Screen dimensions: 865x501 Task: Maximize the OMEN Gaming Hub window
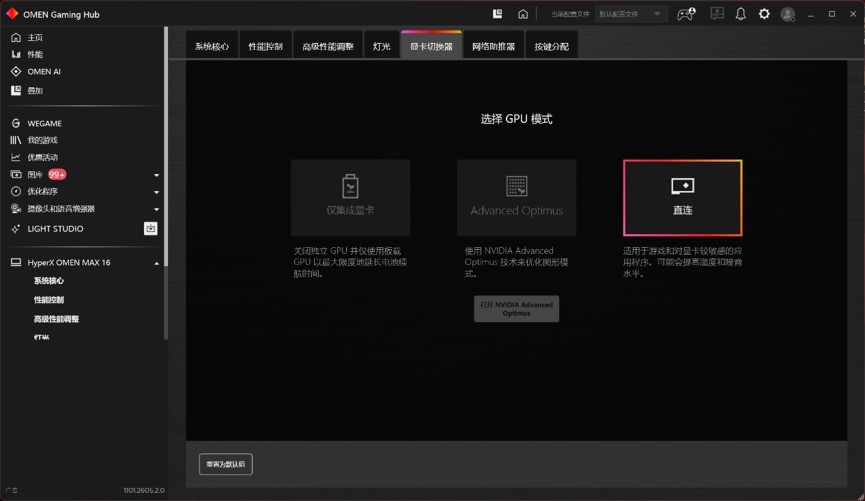(832, 14)
